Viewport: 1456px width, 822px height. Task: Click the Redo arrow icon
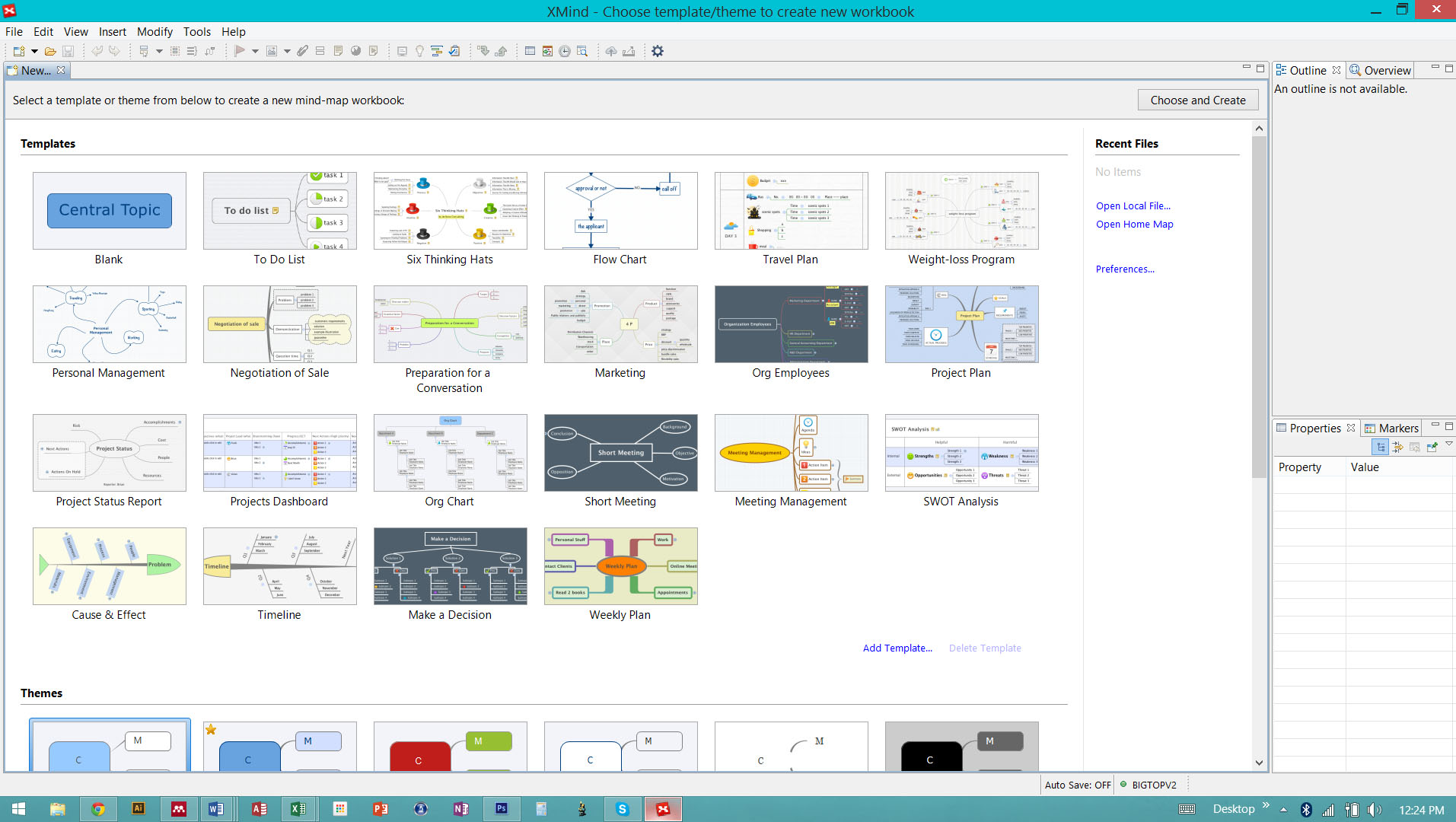(x=114, y=51)
